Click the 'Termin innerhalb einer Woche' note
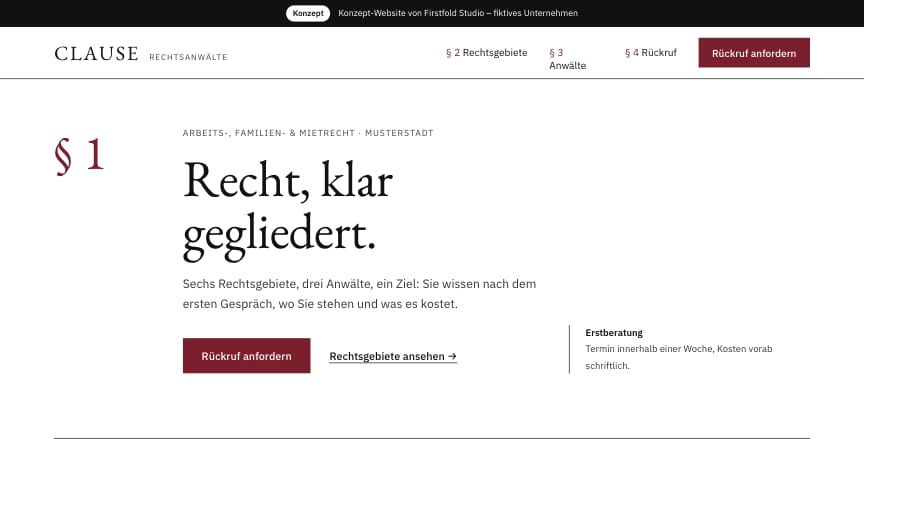The width and height of the screenshot is (924, 508). coord(679,357)
